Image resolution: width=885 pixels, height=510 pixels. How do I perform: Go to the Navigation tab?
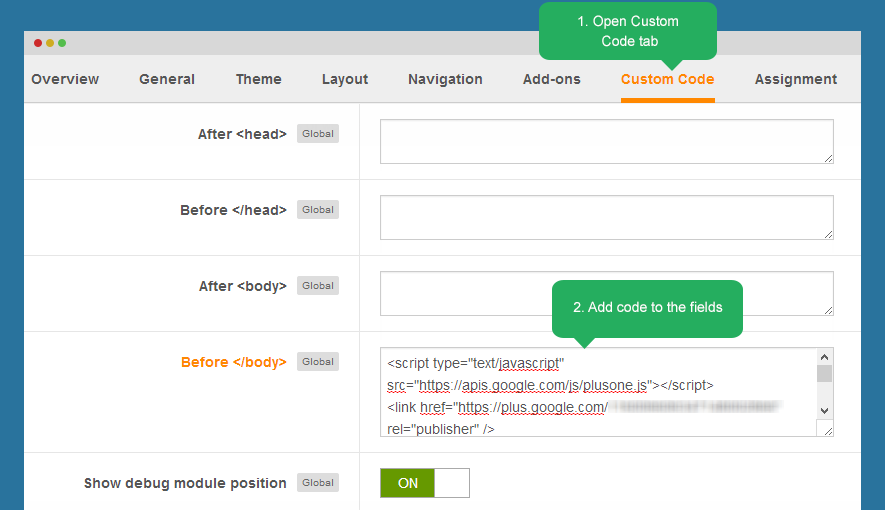[x=445, y=79]
